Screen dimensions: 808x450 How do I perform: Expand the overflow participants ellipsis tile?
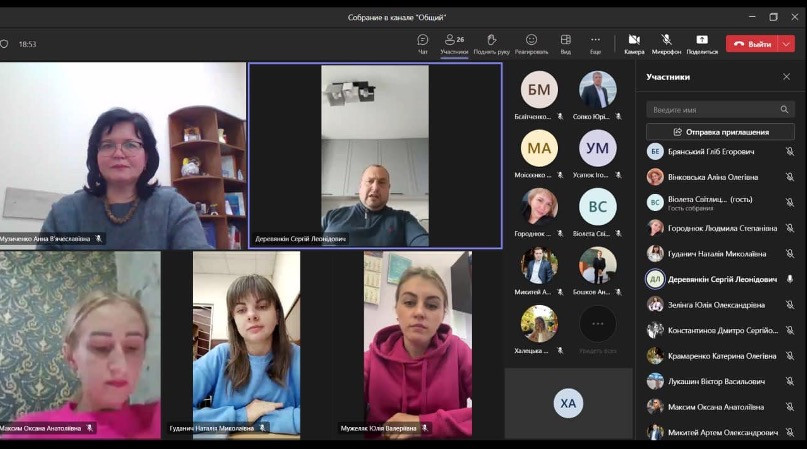point(598,324)
